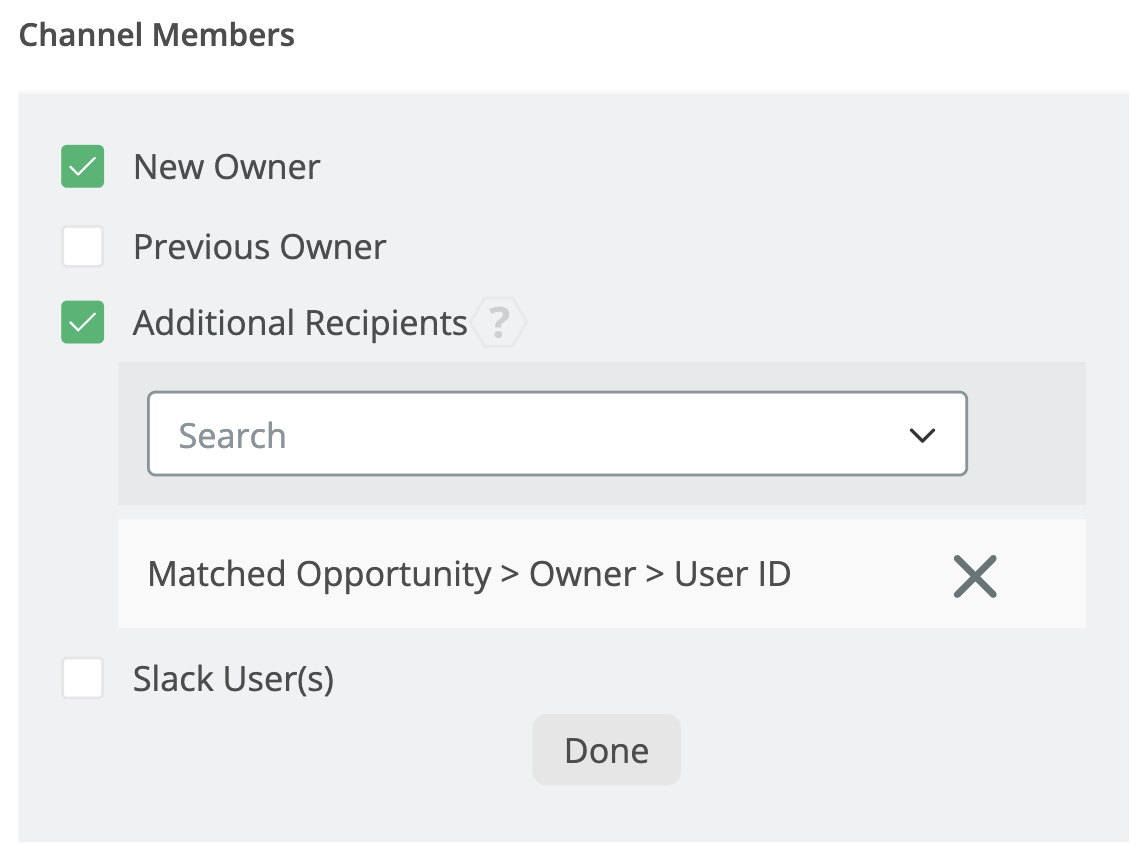Enable the Previous Owner checkbox
Viewport: 1141px width, 868px height.
click(83, 247)
